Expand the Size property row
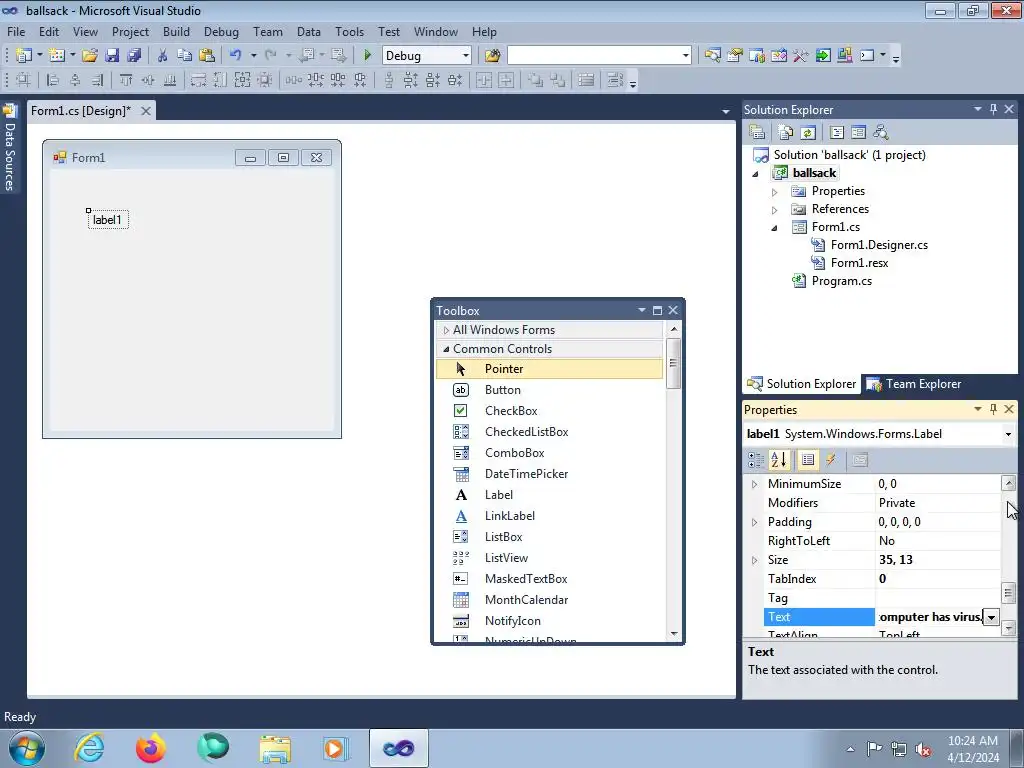The height and width of the screenshot is (768, 1024). click(754, 560)
